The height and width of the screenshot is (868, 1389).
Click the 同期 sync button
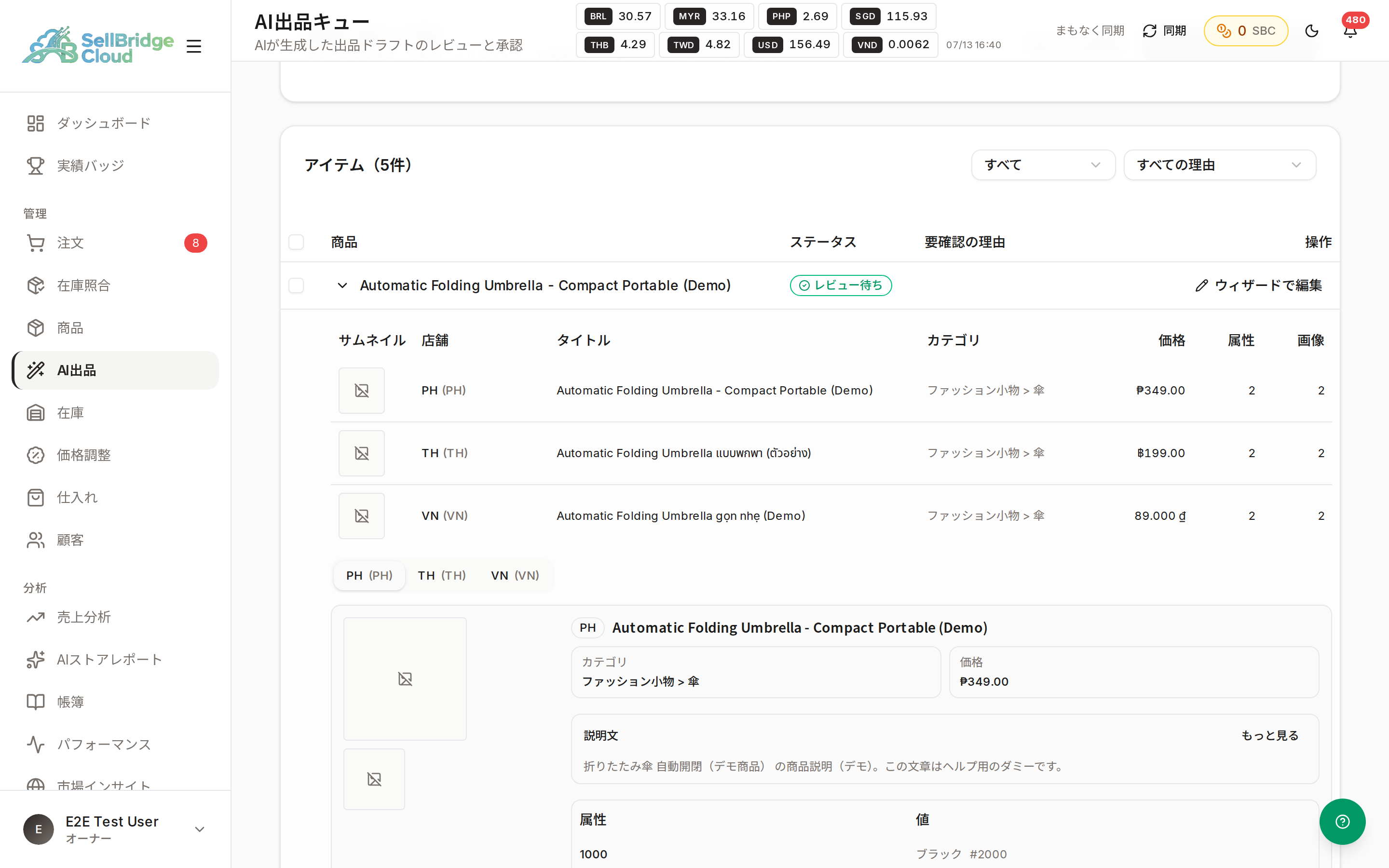tap(1165, 31)
